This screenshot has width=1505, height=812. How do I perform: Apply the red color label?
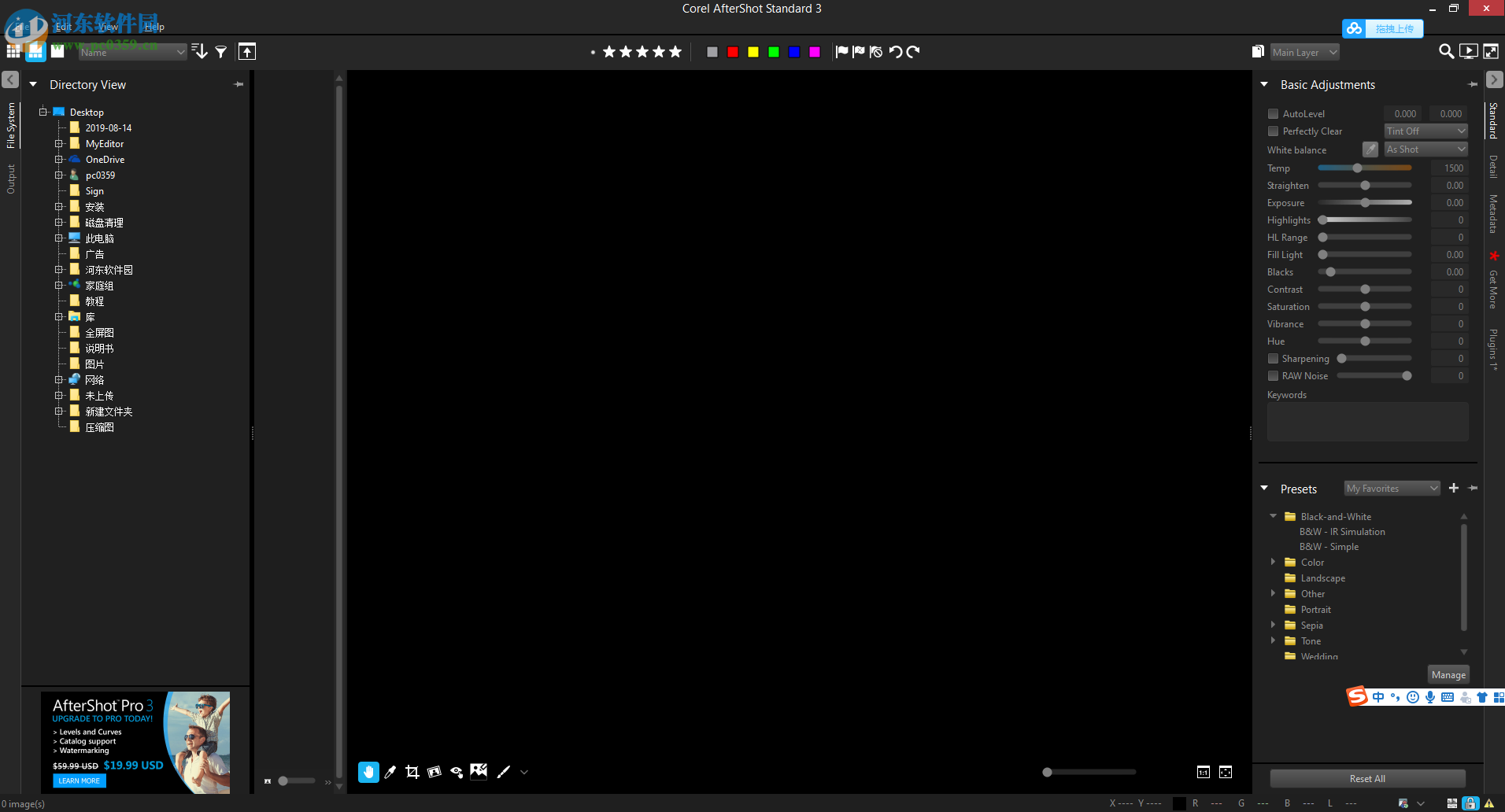pyautogui.click(x=733, y=52)
